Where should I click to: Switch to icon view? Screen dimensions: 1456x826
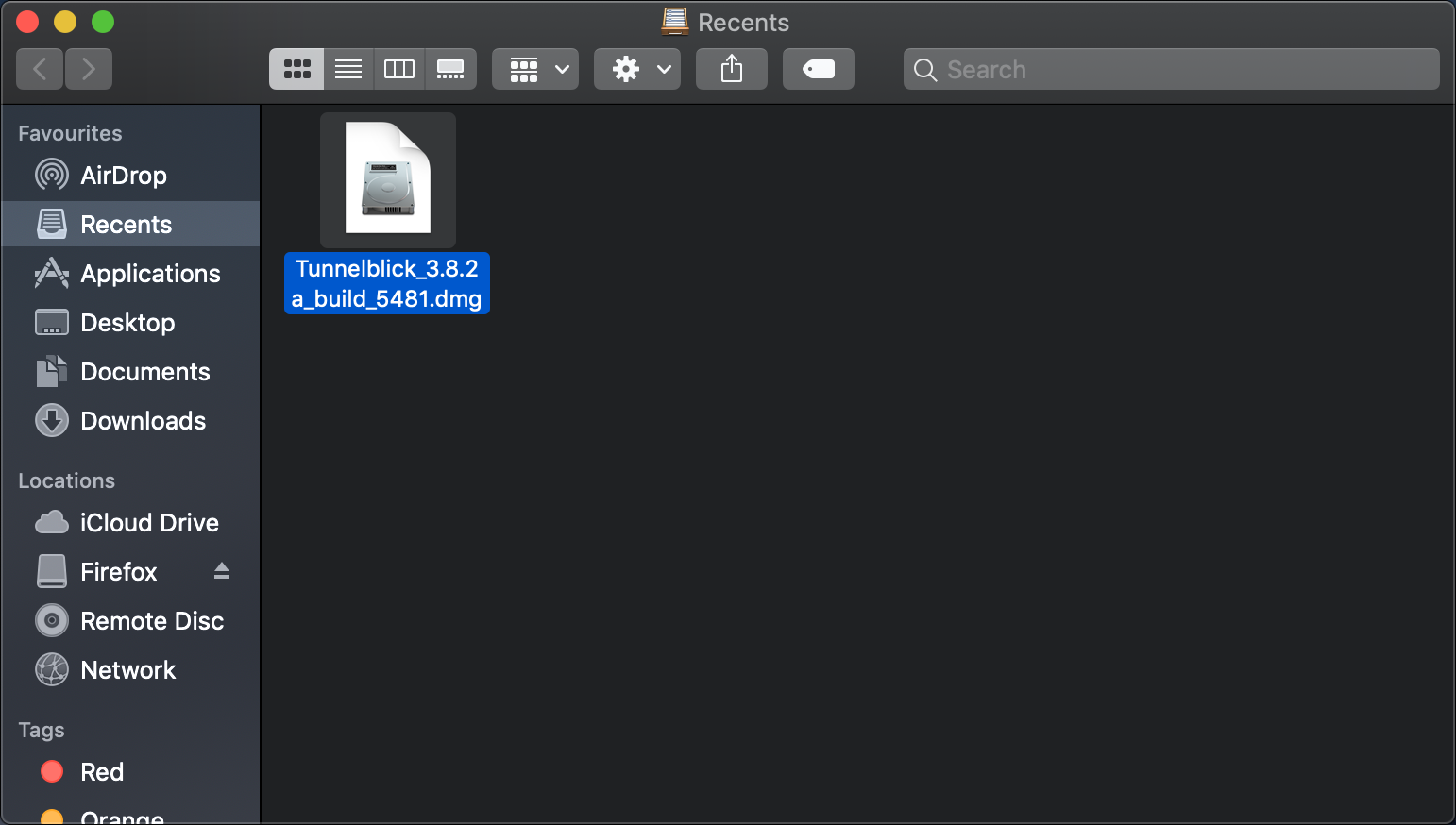tap(296, 69)
